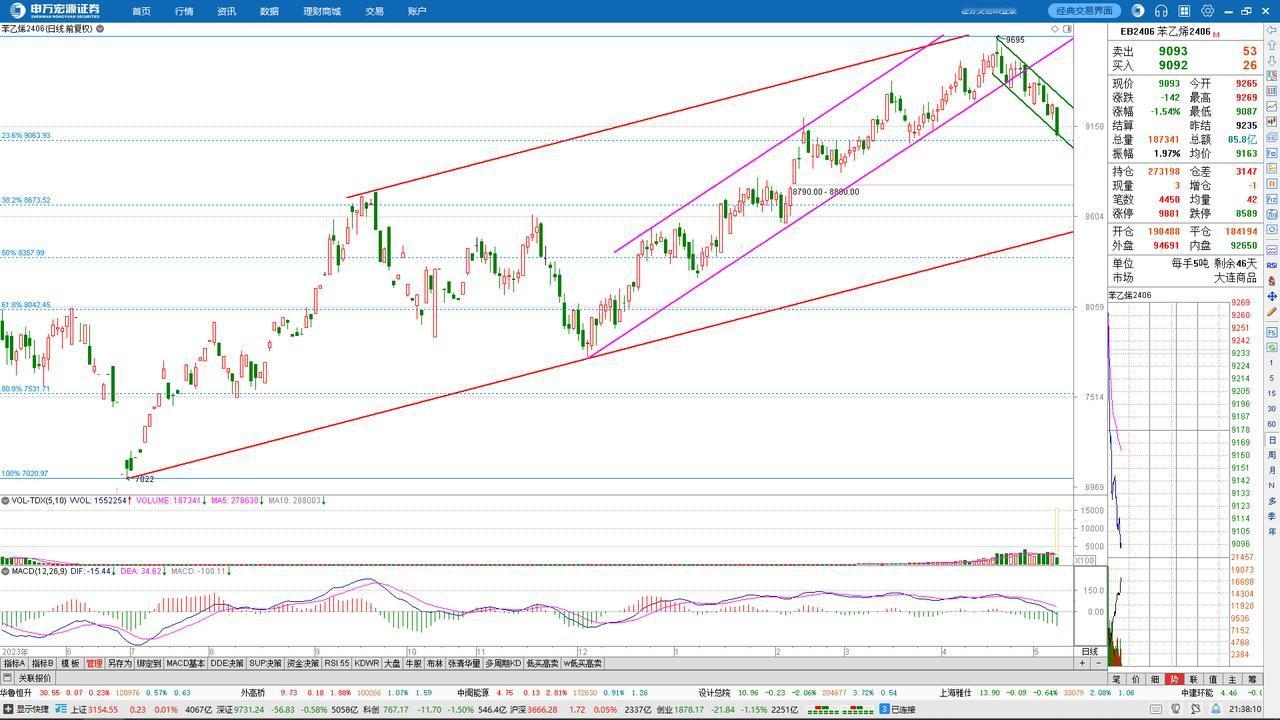The image size is (1280, 720).
Task: Click the diamond icon at chart top-right
Action: [x=1055, y=29]
